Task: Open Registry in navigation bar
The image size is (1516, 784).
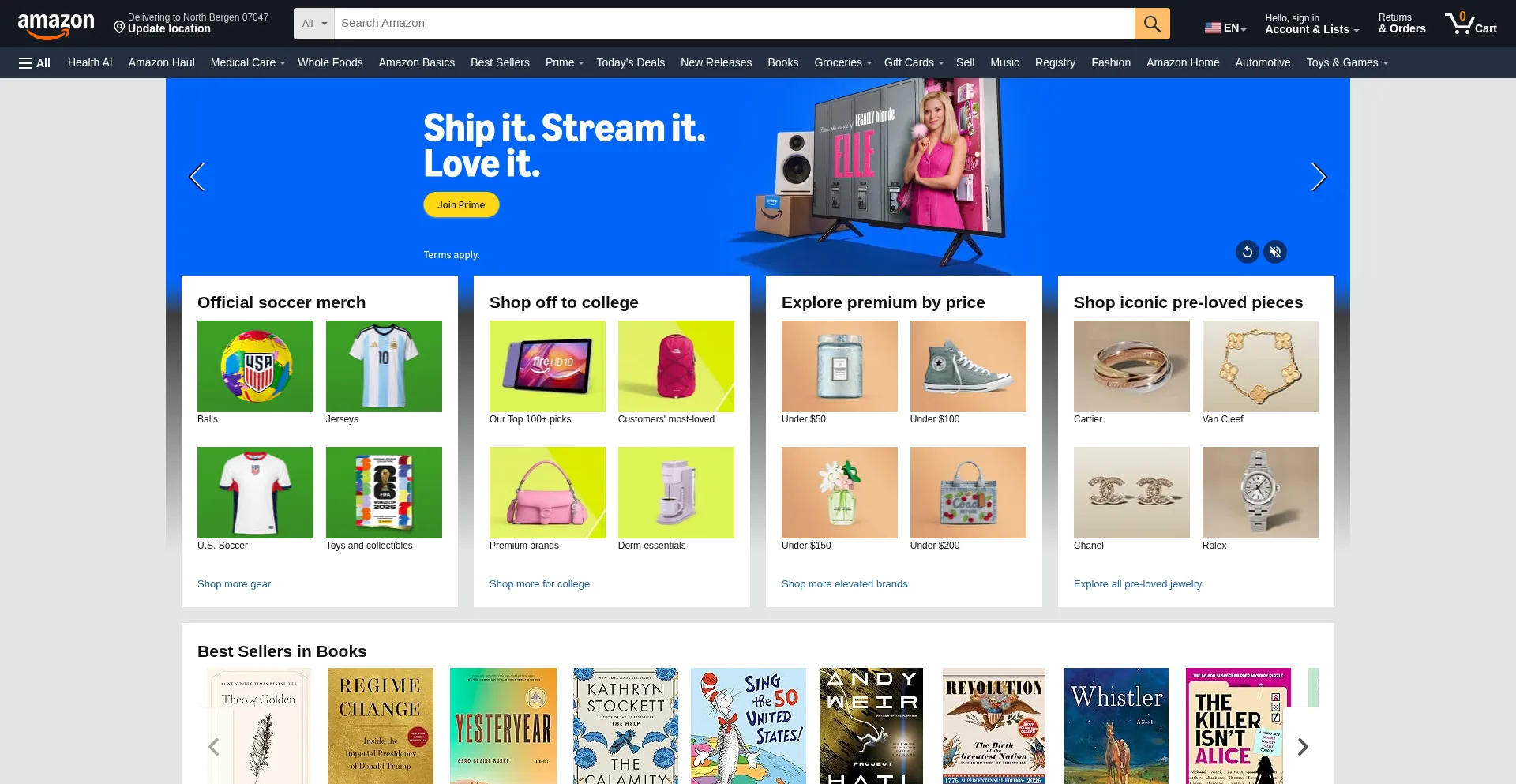Action: click(1056, 63)
